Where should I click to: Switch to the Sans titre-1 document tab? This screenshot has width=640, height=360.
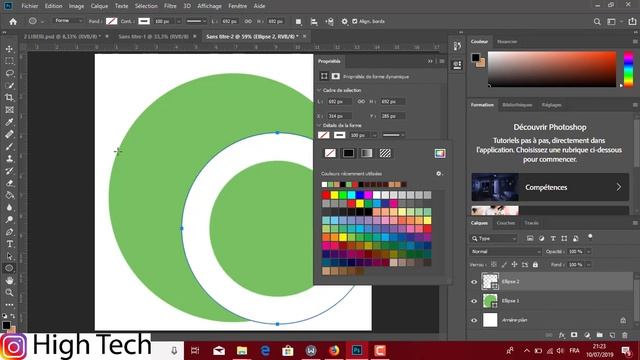[x=153, y=36]
